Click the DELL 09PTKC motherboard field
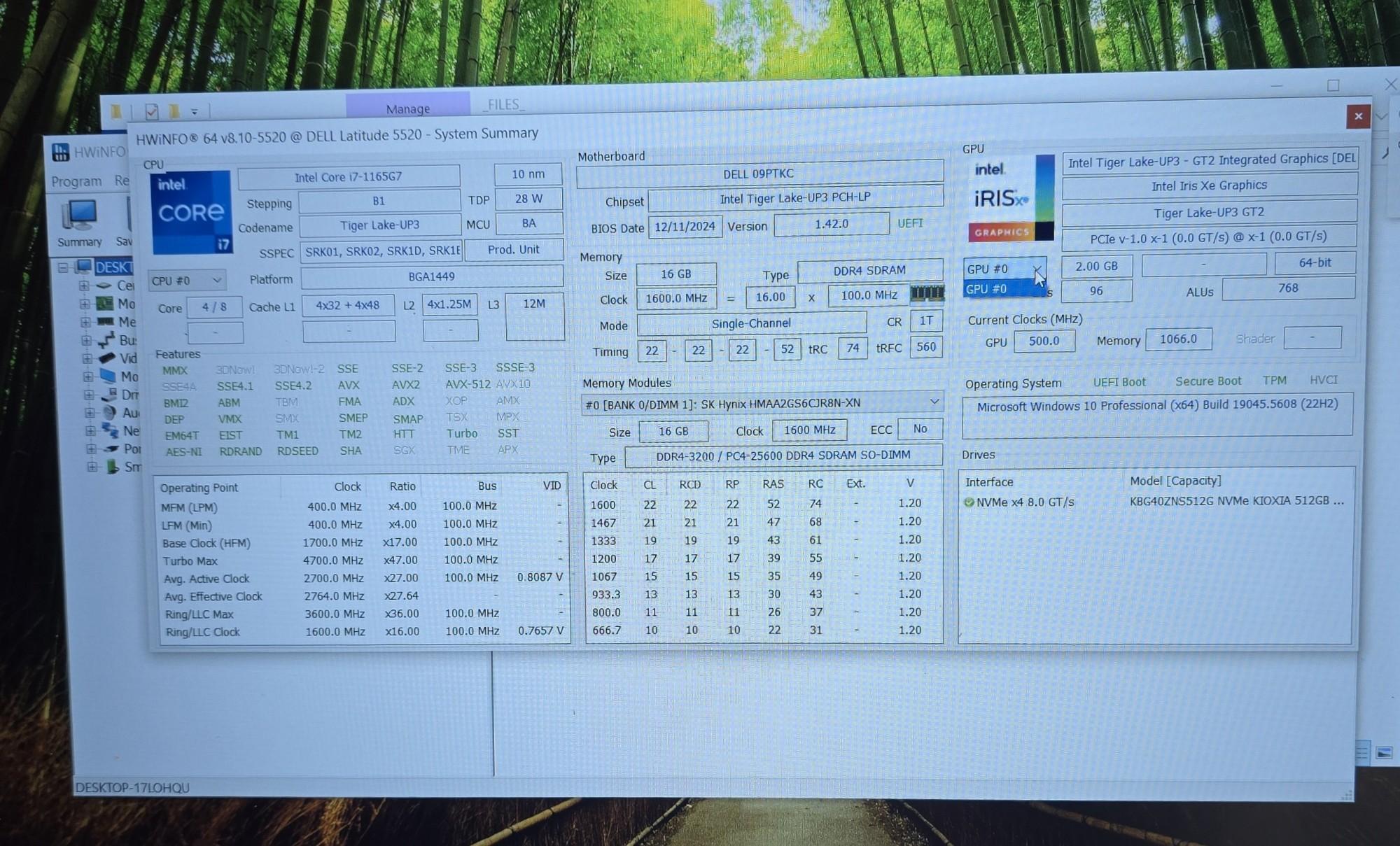Image resolution: width=1400 pixels, height=846 pixels. [759, 174]
